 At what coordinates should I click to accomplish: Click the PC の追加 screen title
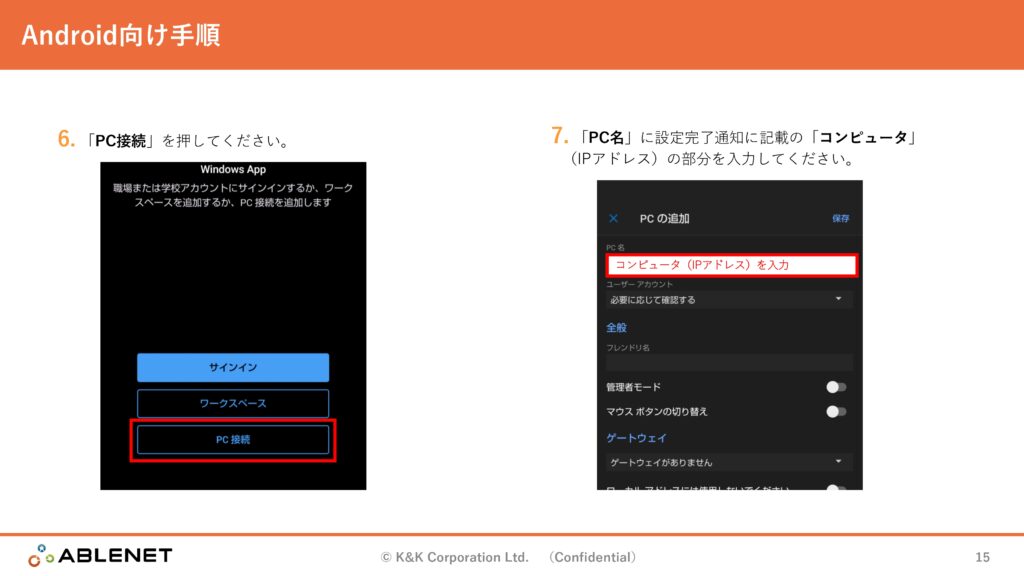coord(664,218)
